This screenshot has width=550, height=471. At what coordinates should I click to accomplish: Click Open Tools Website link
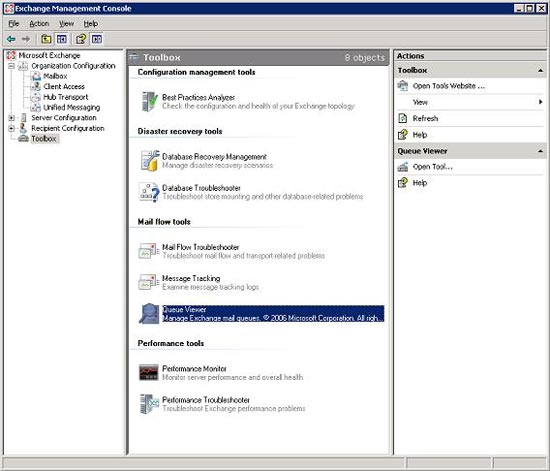[x=449, y=86]
